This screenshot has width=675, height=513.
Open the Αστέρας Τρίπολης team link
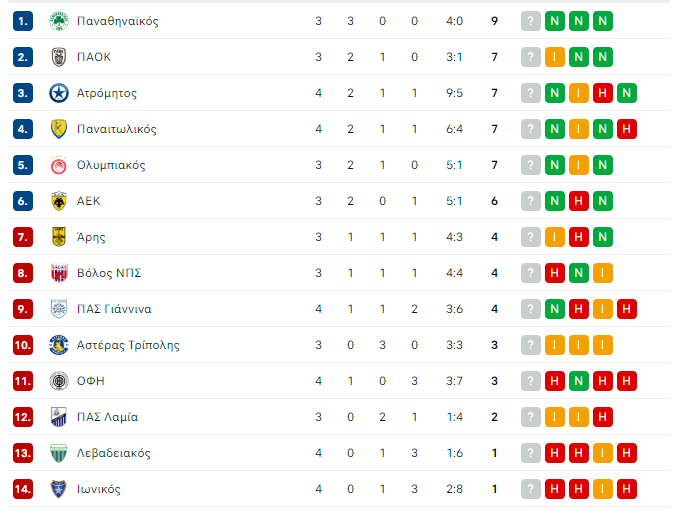click(x=128, y=345)
